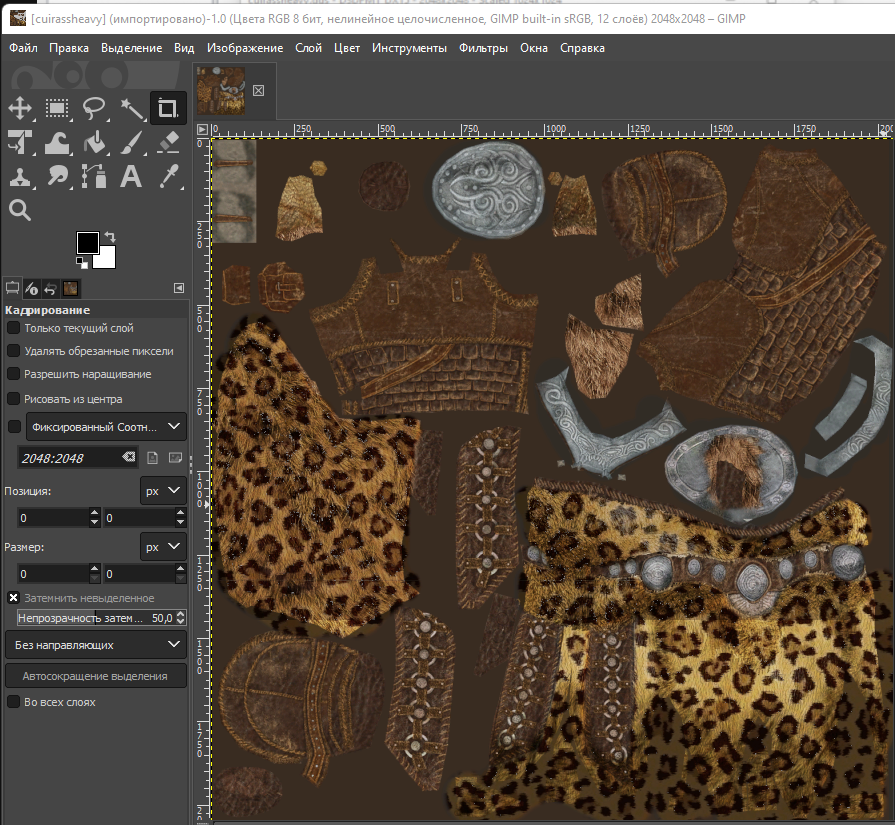The height and width of the screenshot is (825, 895).
Task: Open the 'Фиксированный Соотн...' dropdown
Action: tap(106, 427)
